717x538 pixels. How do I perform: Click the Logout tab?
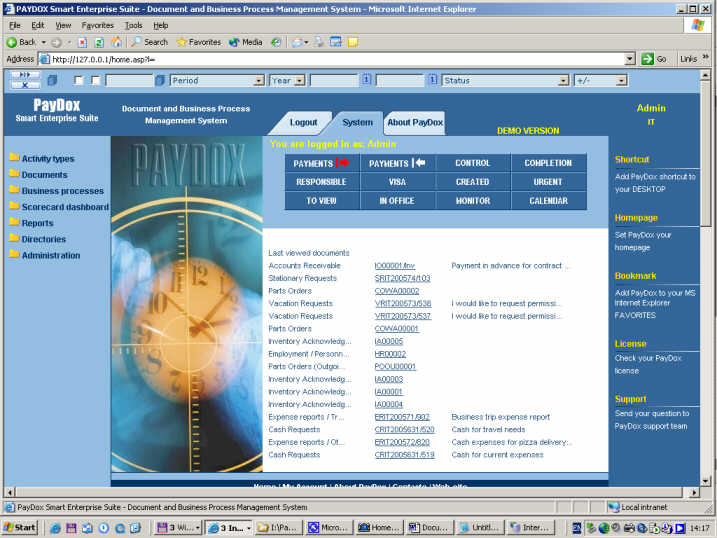[303, 123]
